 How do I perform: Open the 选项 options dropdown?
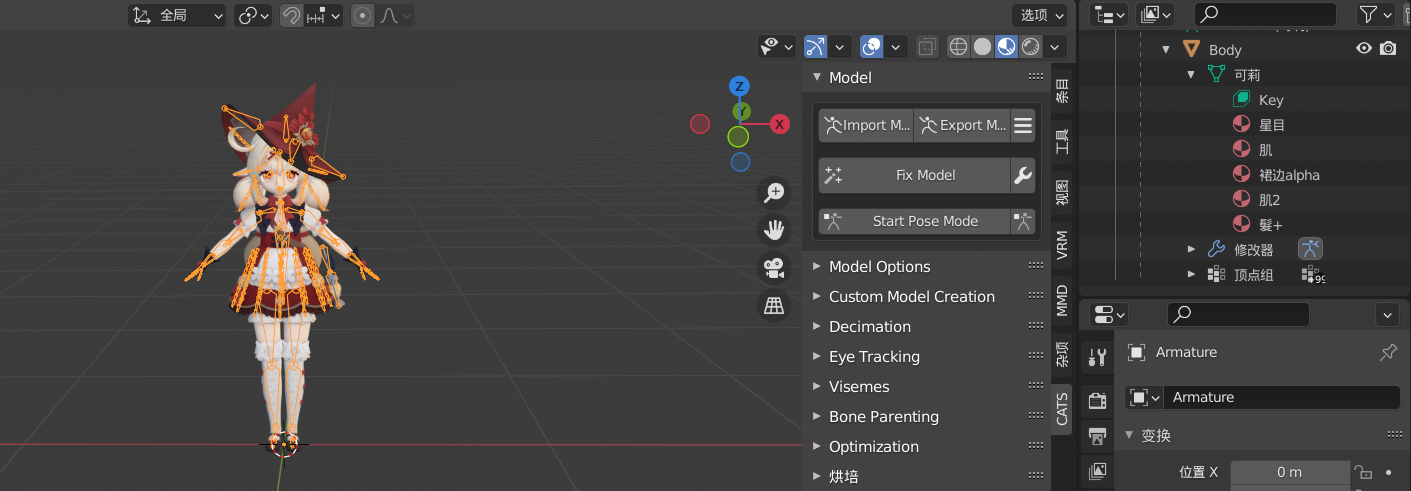1039,15
